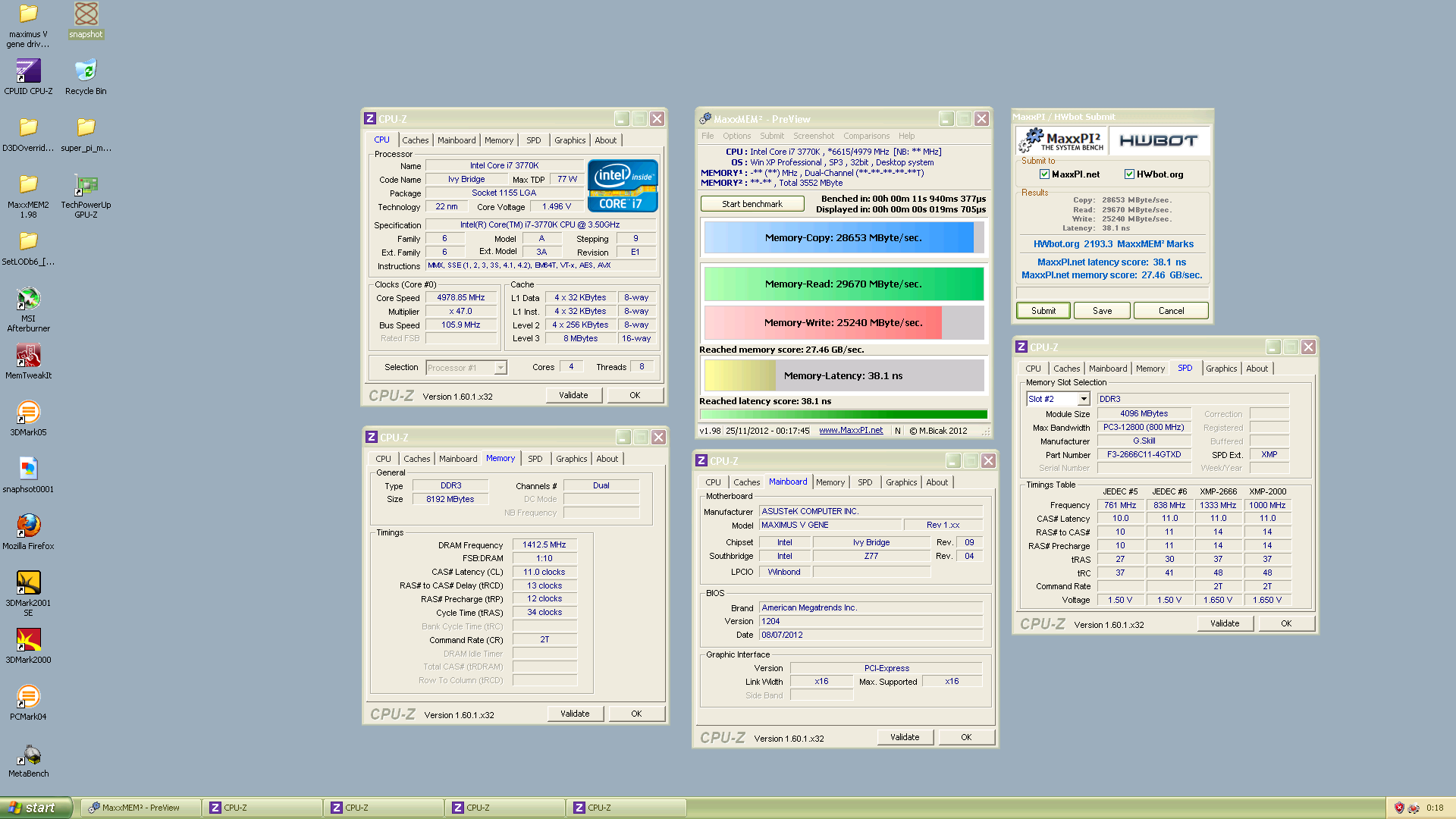The height and width of the screenshot is (819, 1456).
Task: Click the DRAM Frequency value field
Action: [x=544, y=545]
